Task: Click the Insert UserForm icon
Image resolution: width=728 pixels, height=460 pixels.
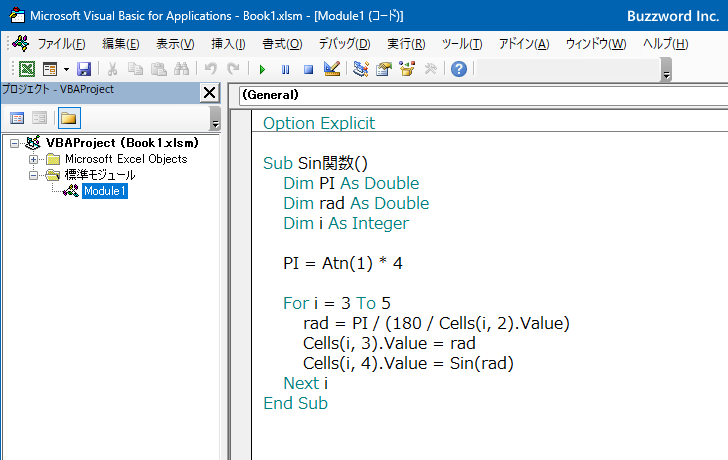Action: 50,69
